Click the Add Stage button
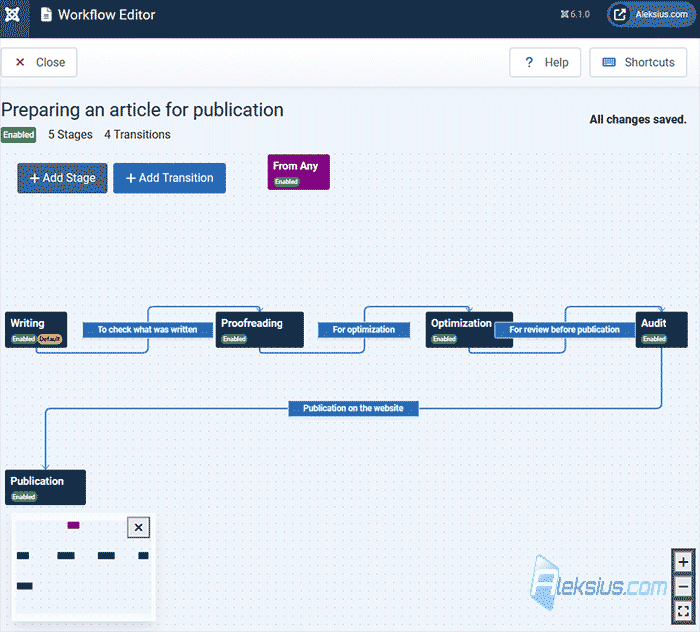The height and width of the screenshot is (632, 700). click(x=62, y=178)
